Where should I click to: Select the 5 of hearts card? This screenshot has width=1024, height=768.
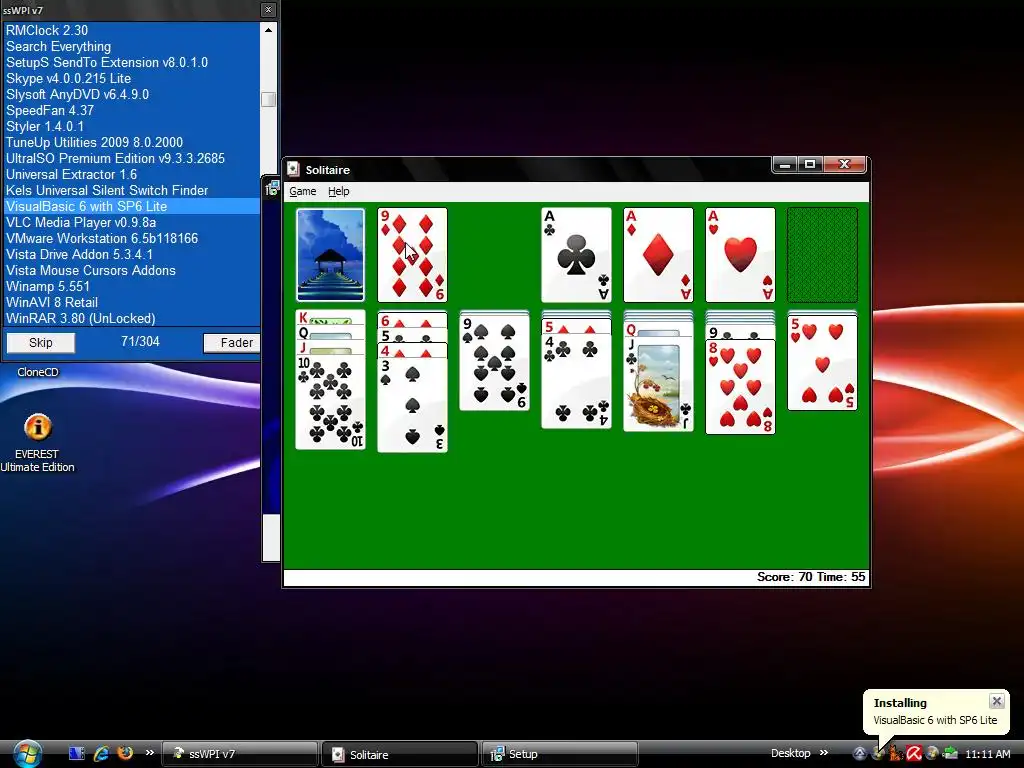[822, 363]
